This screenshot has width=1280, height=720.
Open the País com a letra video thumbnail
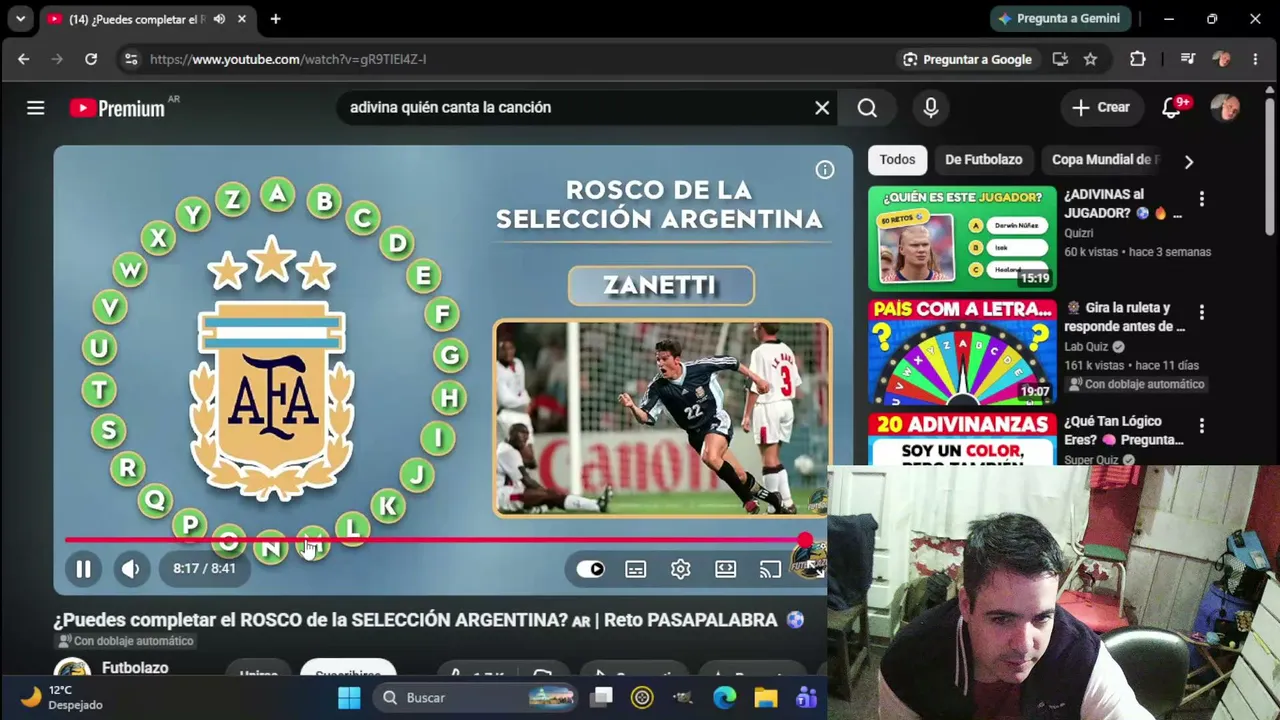click(x=962, y=352)
